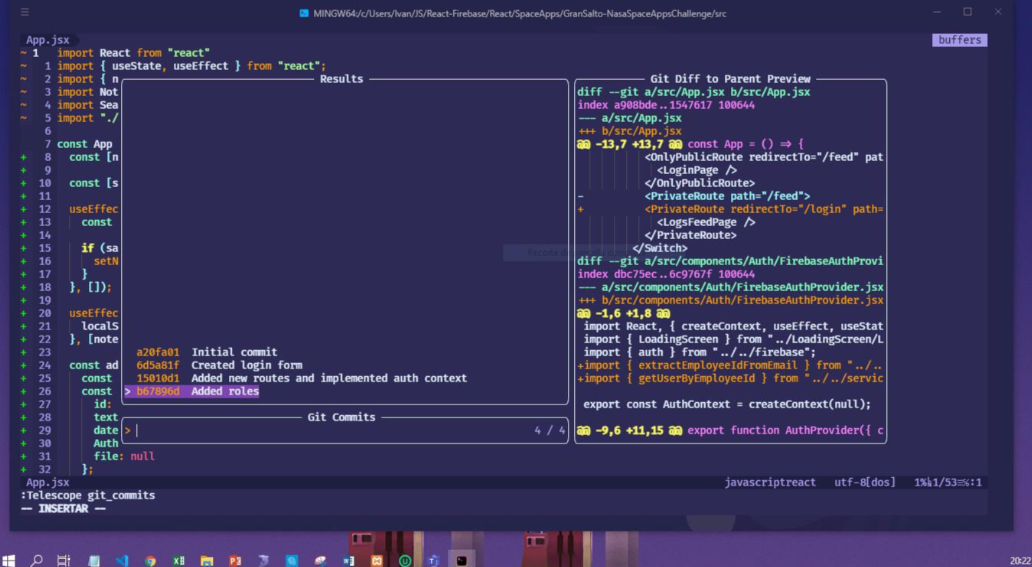The height and width of the screenshot is (567, 1032).
Task: Open Microsoft Teams from the taskbar
Action: (x=433, y=560)
